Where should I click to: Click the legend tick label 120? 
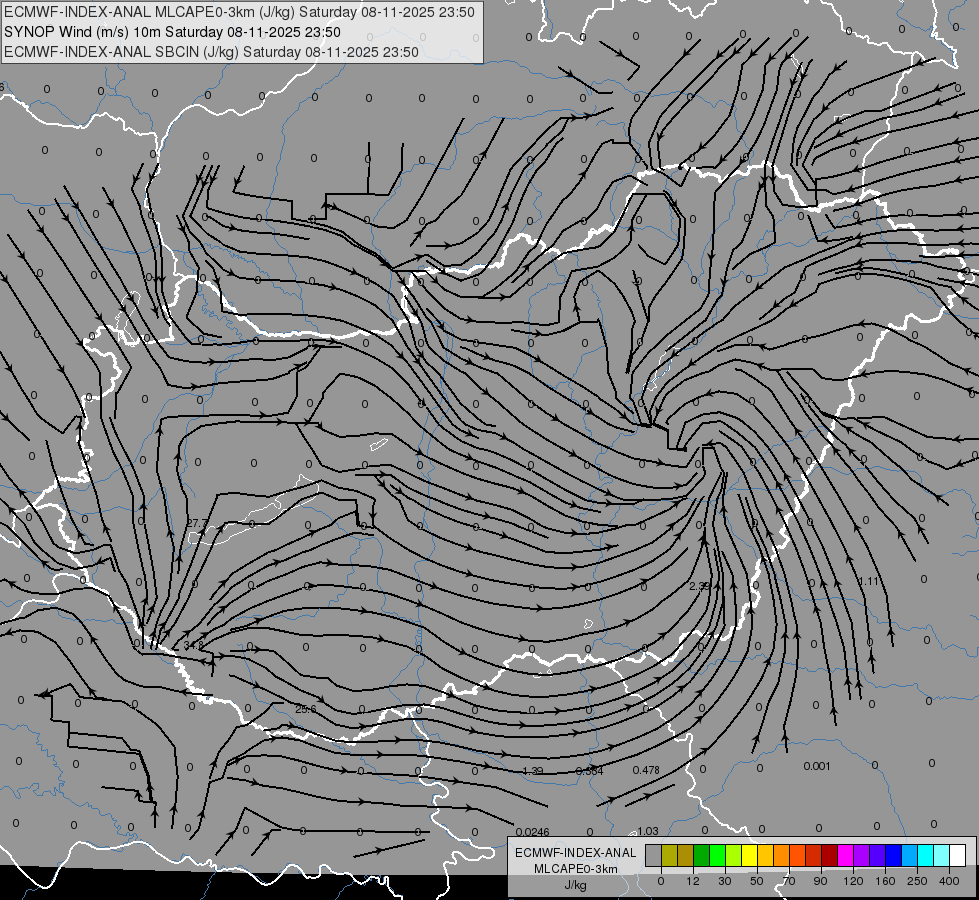pyautogui.click(x=853, y=881)
